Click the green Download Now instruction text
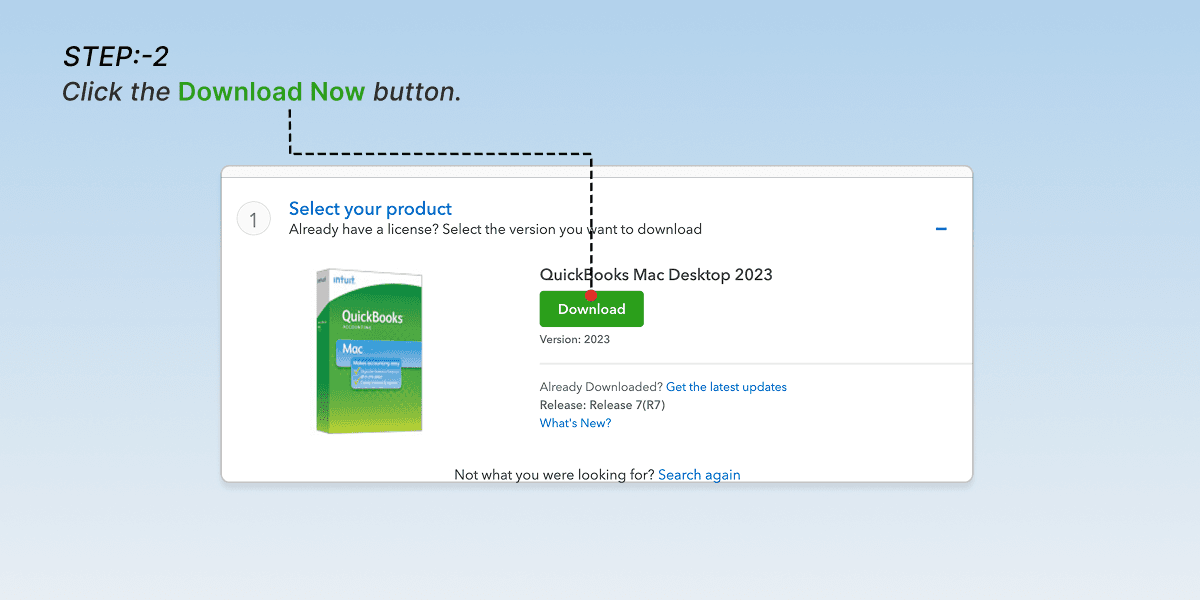This screenshot has width=1200, height=600. tap(272, 91)
